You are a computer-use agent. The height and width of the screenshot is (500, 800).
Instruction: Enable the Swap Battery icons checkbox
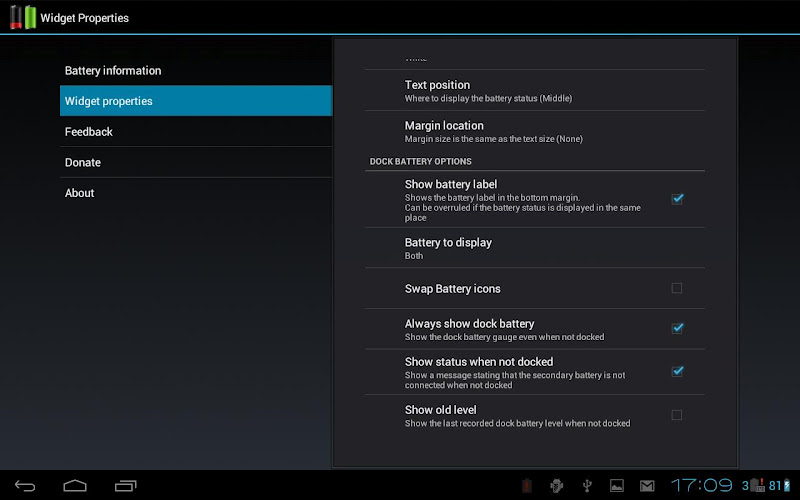[677, 288]
